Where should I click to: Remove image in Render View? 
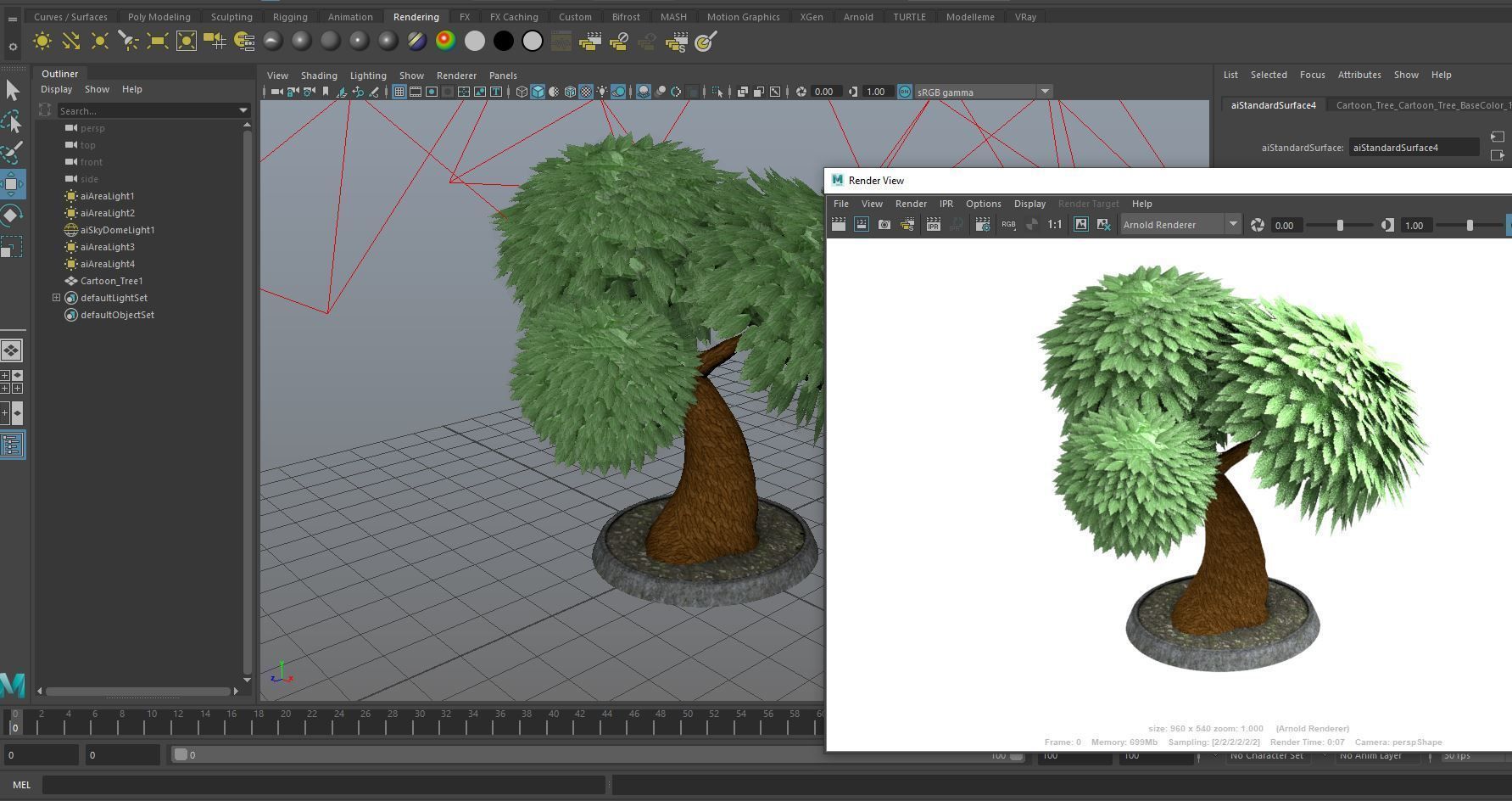pyautogui.click(x=1104, y=225)
